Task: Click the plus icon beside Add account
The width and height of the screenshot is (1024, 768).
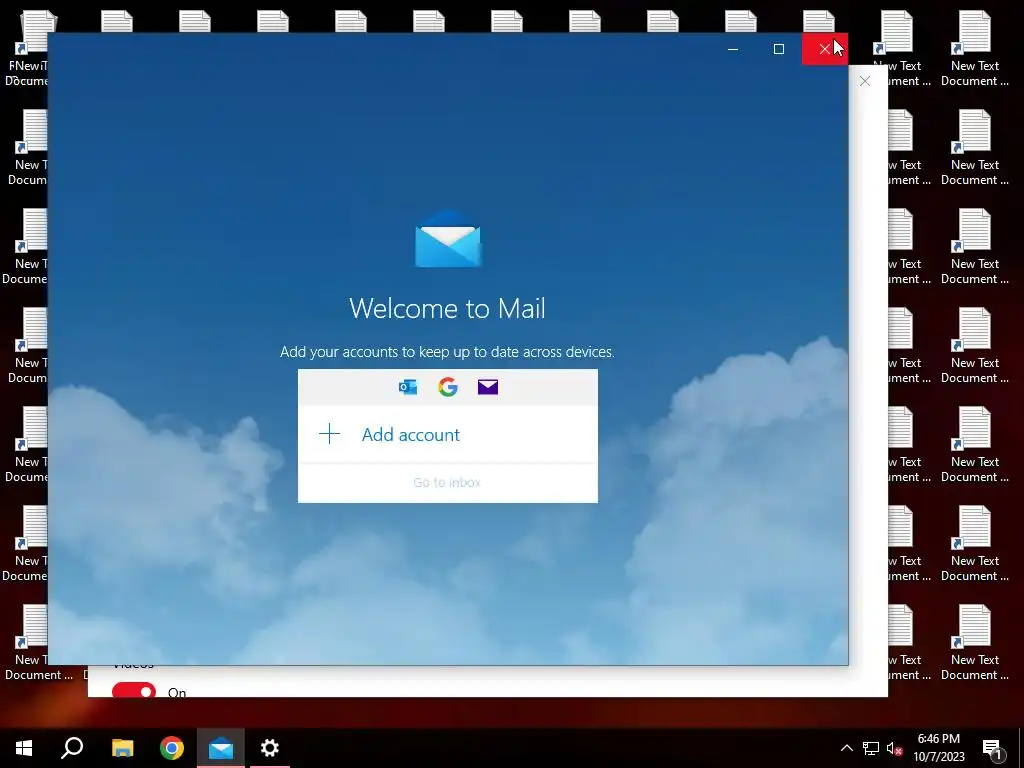Action: (330, 434)
